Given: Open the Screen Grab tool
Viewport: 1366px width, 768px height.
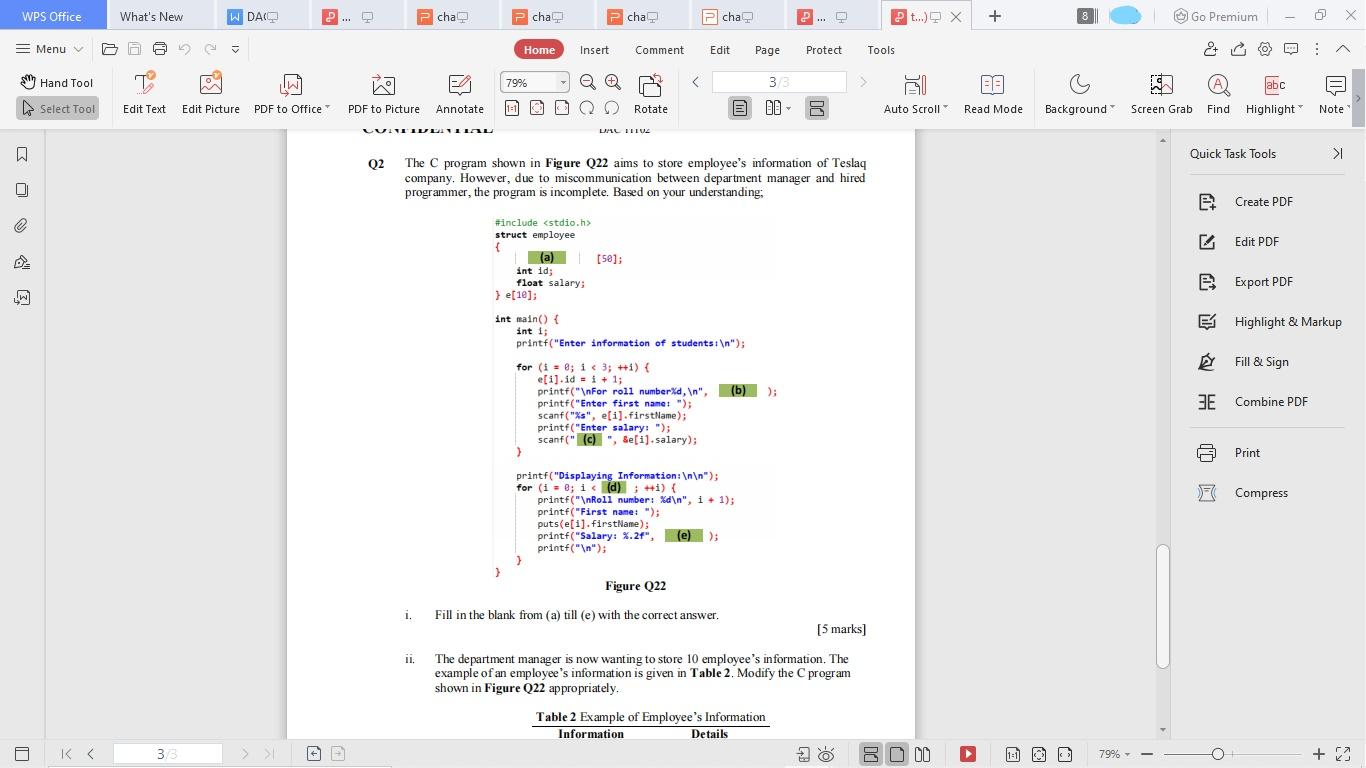Looking at the screenshot, I should 1161,93.
